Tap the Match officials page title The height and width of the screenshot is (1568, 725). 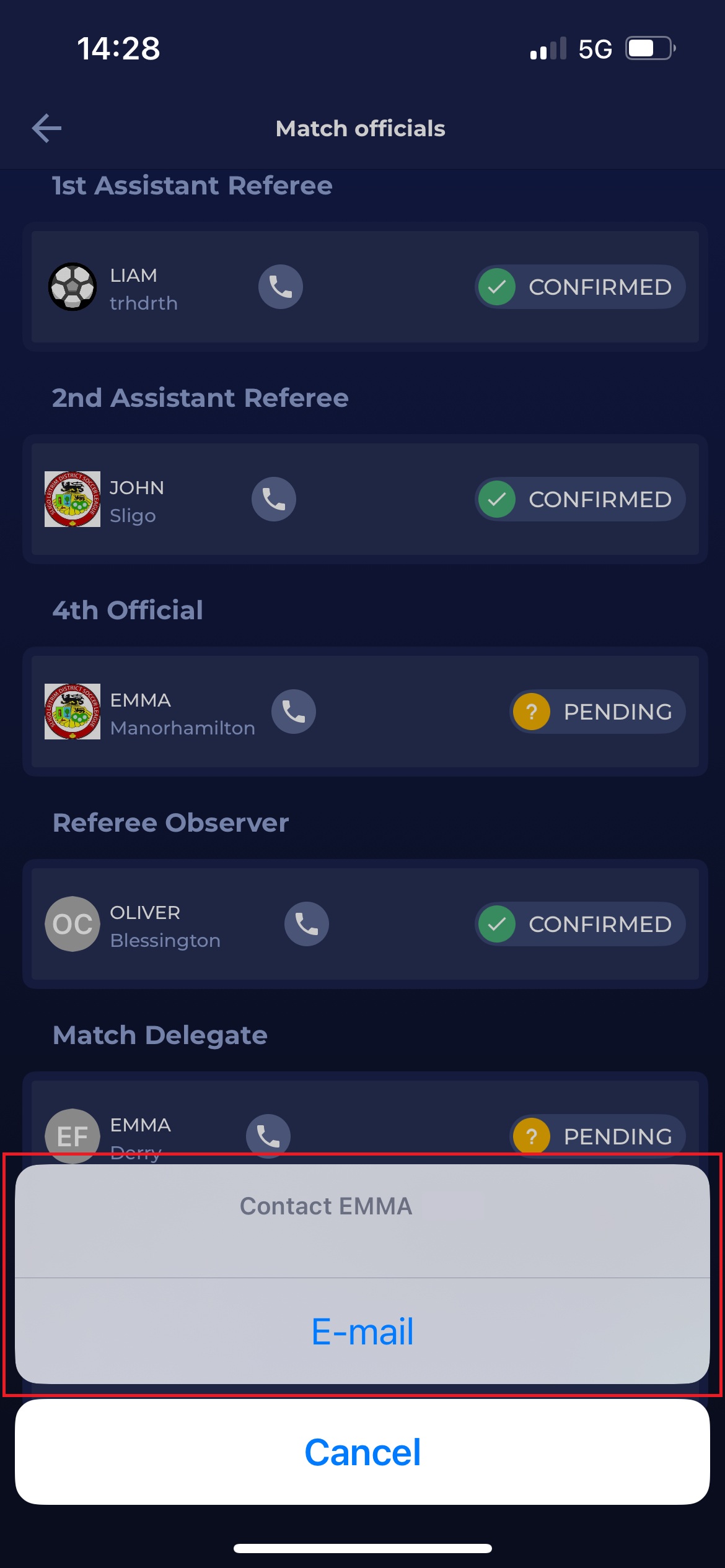361,128
